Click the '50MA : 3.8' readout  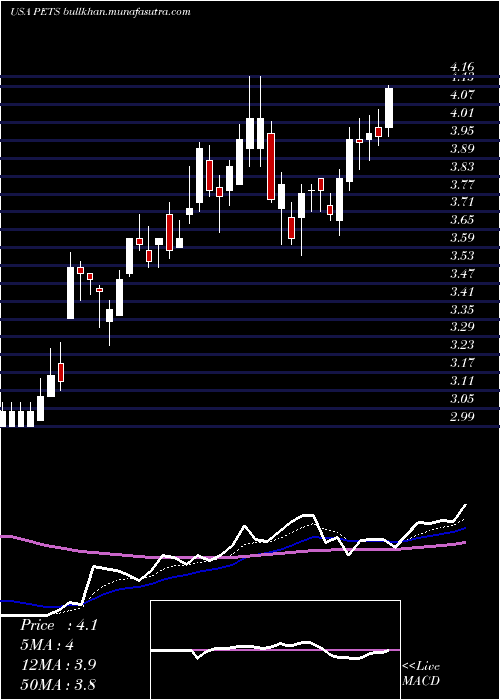[58, 684]
